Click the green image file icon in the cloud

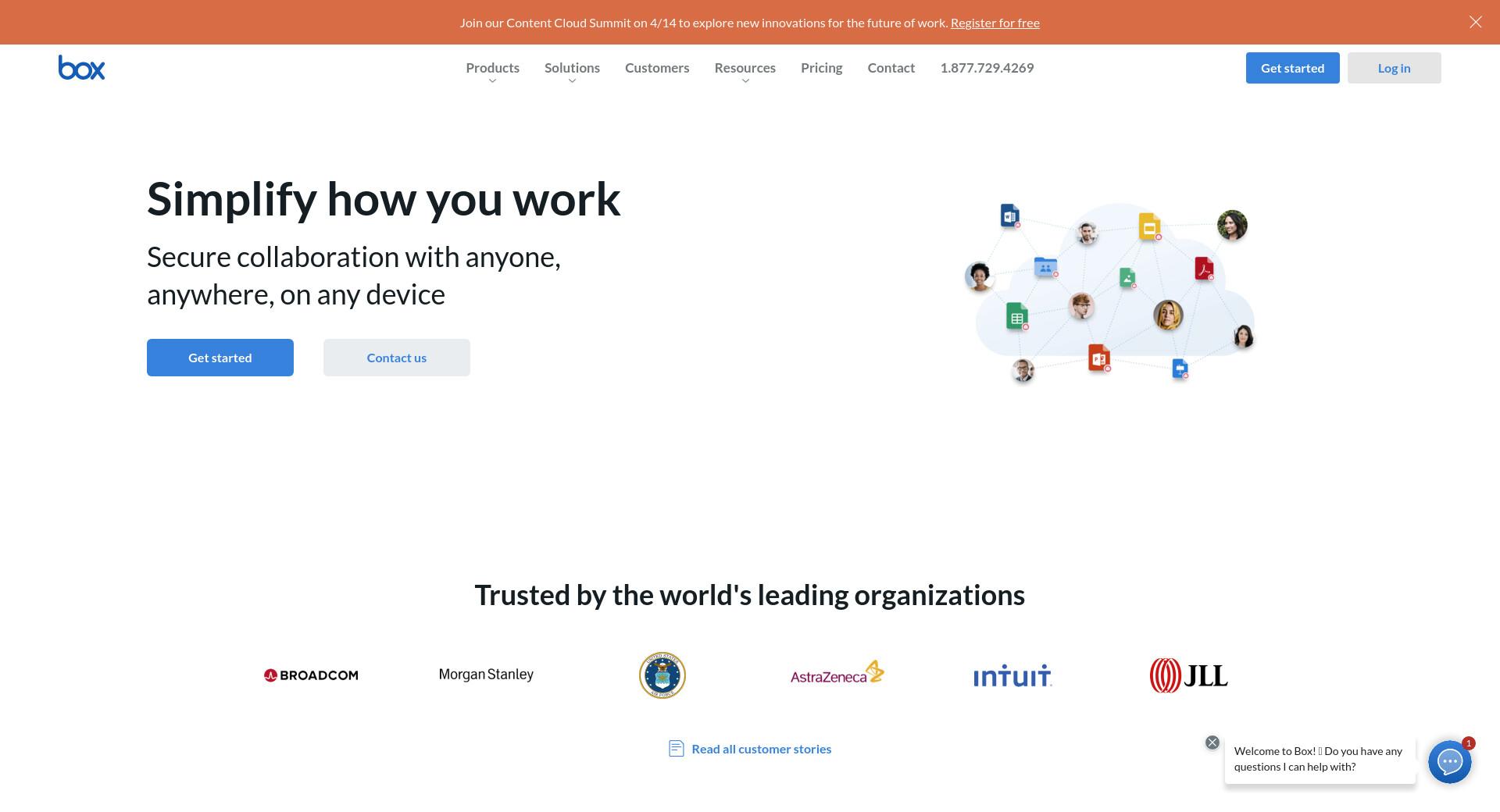point(1127,277)
